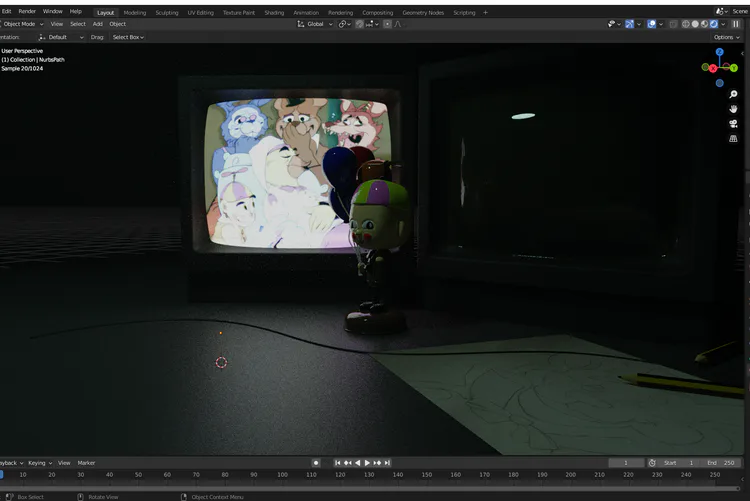
Task: Switch to the Geometry Nodes workspace tab
Action: 423,13
